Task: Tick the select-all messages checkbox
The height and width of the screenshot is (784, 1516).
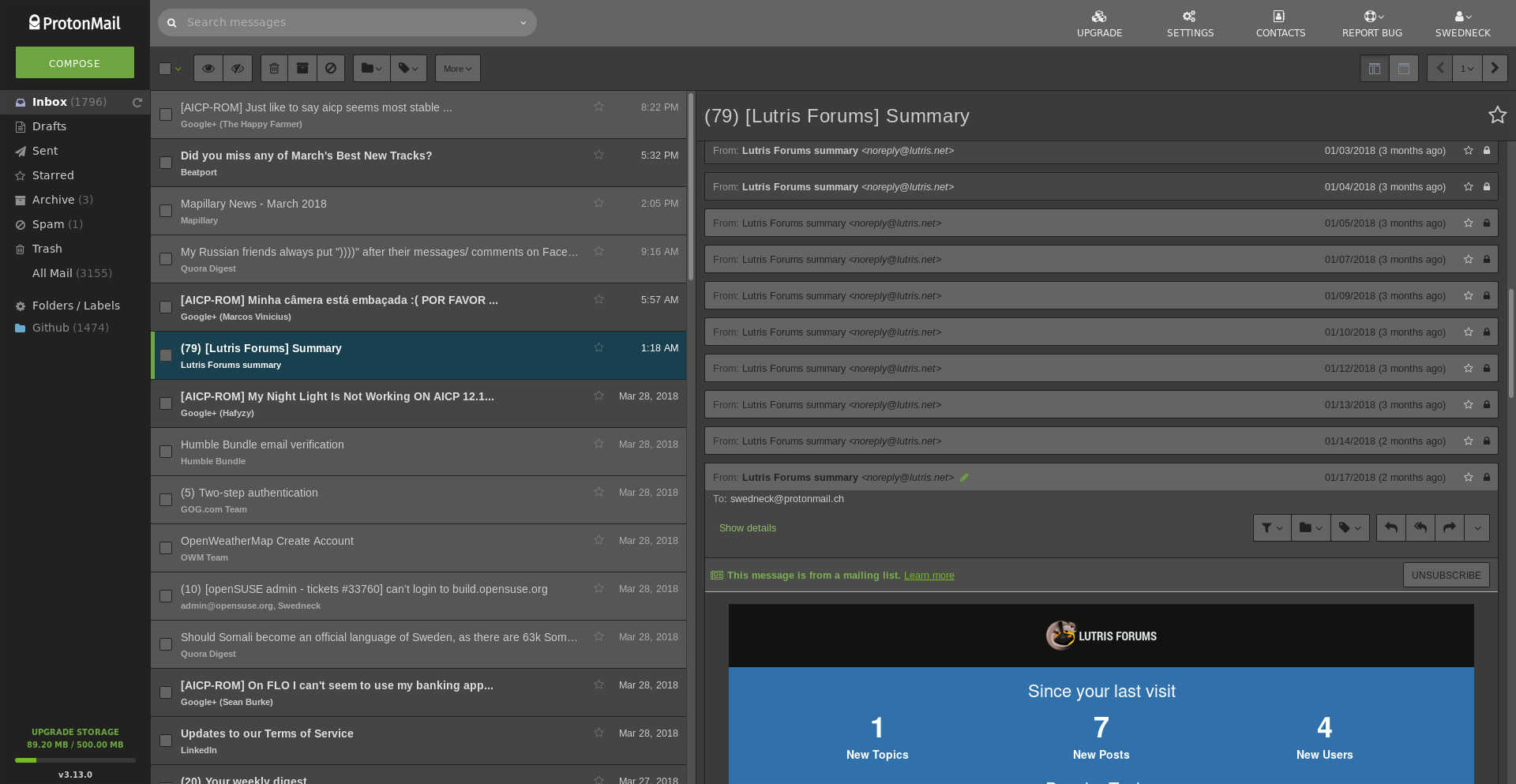Action: tap(166, 69)
